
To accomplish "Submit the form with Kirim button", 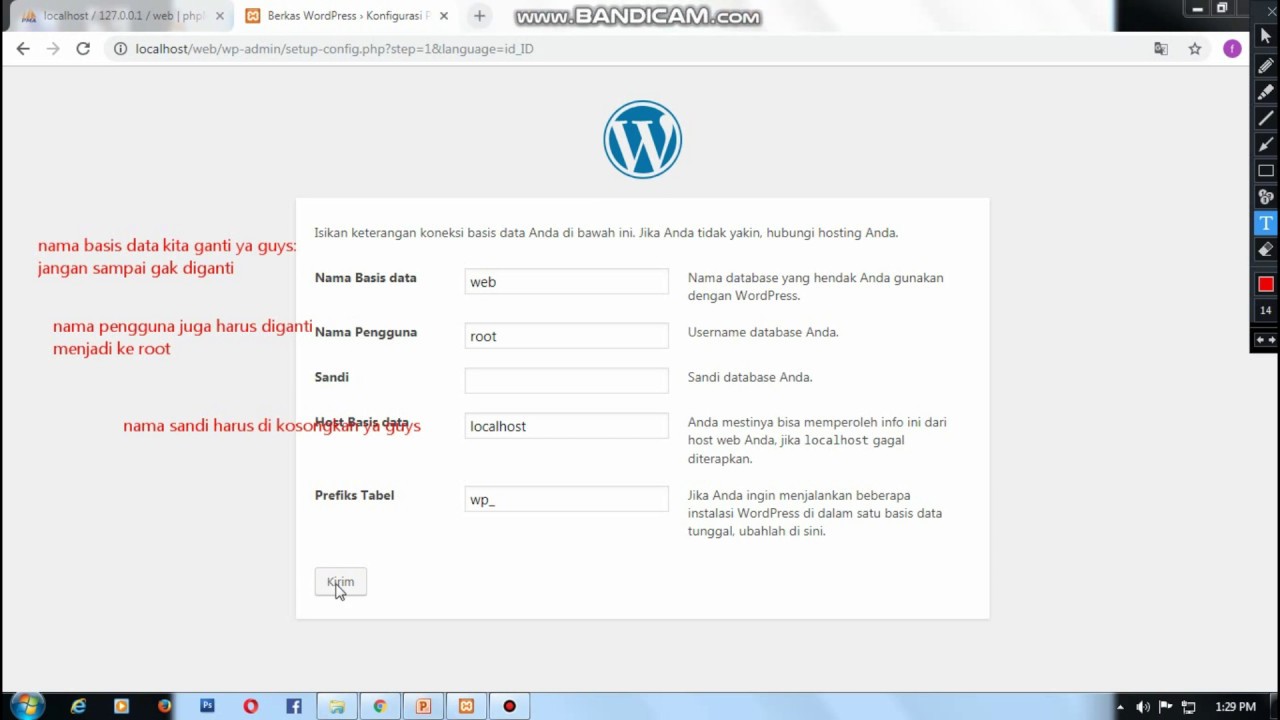I will (x=341, y=582).
